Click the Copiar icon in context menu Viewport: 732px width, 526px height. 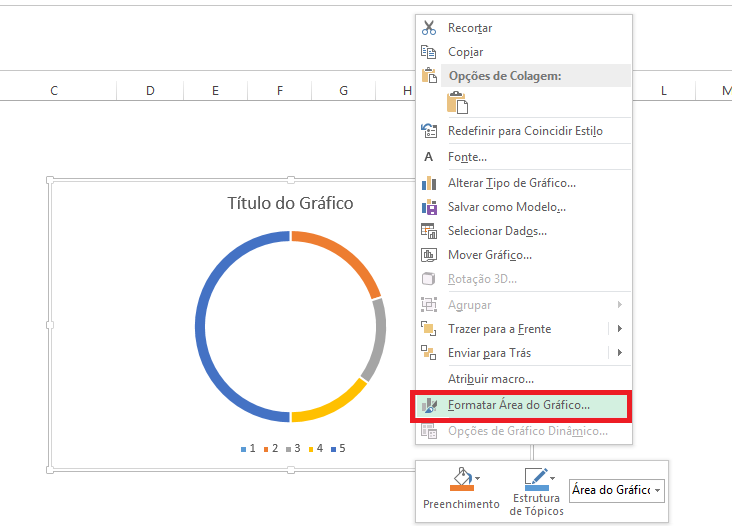429,52
